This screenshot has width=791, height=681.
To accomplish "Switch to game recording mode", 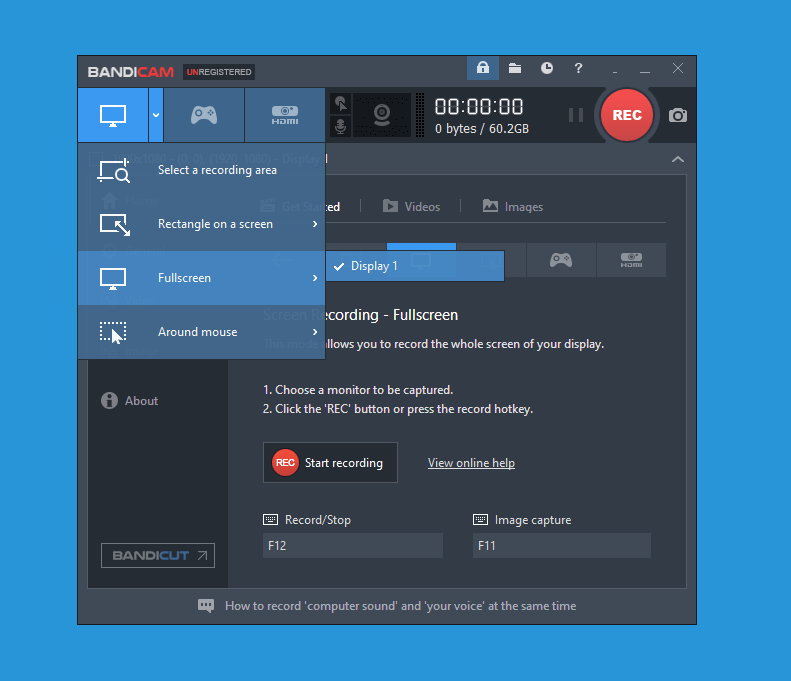I will point(204,116).
